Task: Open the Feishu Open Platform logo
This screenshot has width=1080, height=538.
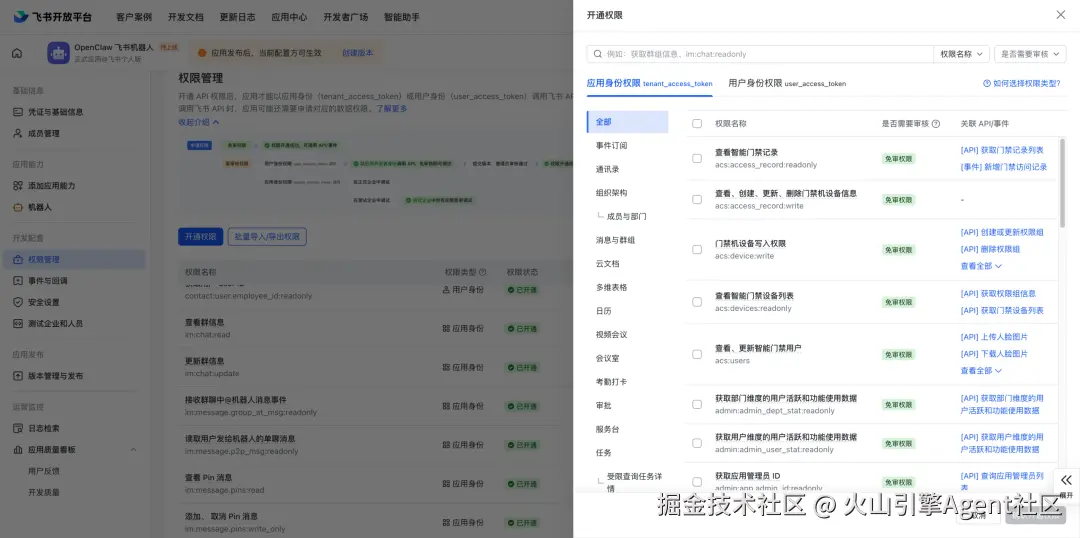Action: tap(52, 17)
